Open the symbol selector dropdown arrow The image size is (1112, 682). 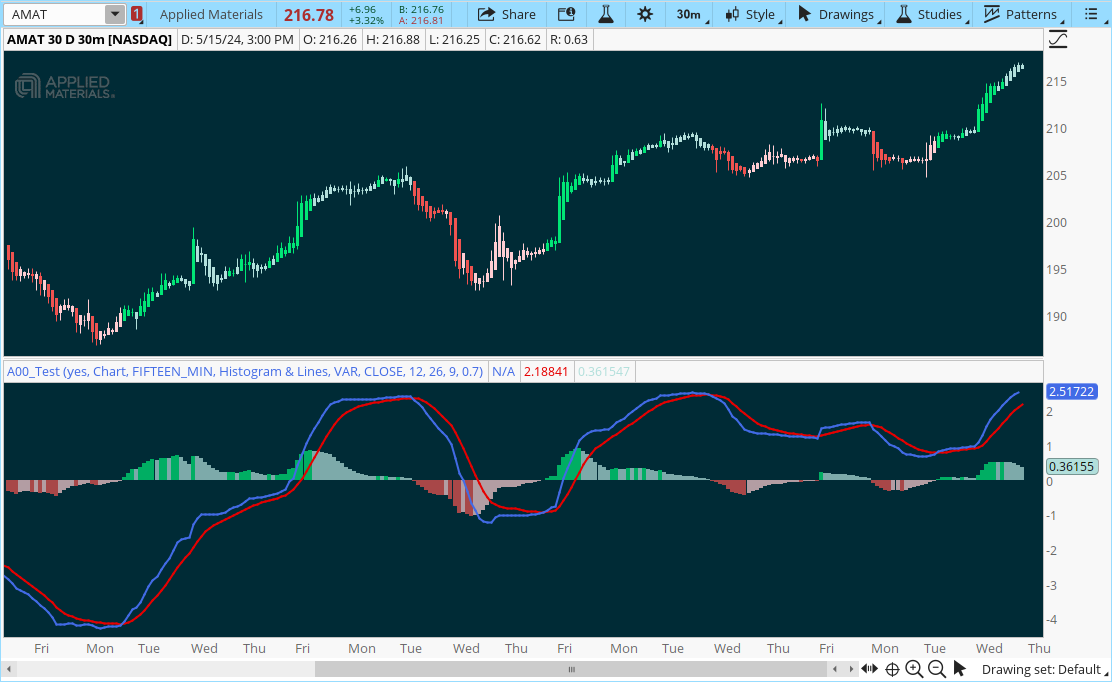[115, 14]
